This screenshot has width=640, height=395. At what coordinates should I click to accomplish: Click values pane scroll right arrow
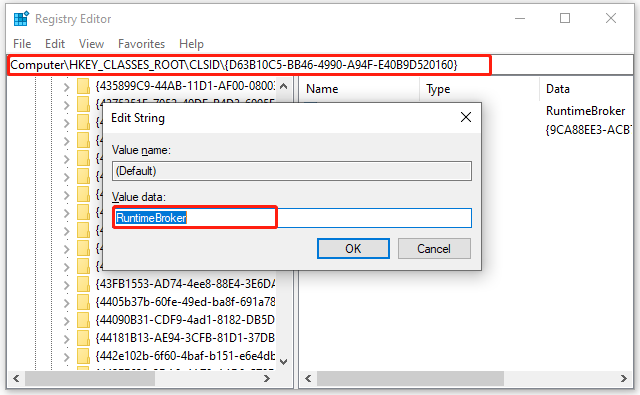tap(624, 379)
